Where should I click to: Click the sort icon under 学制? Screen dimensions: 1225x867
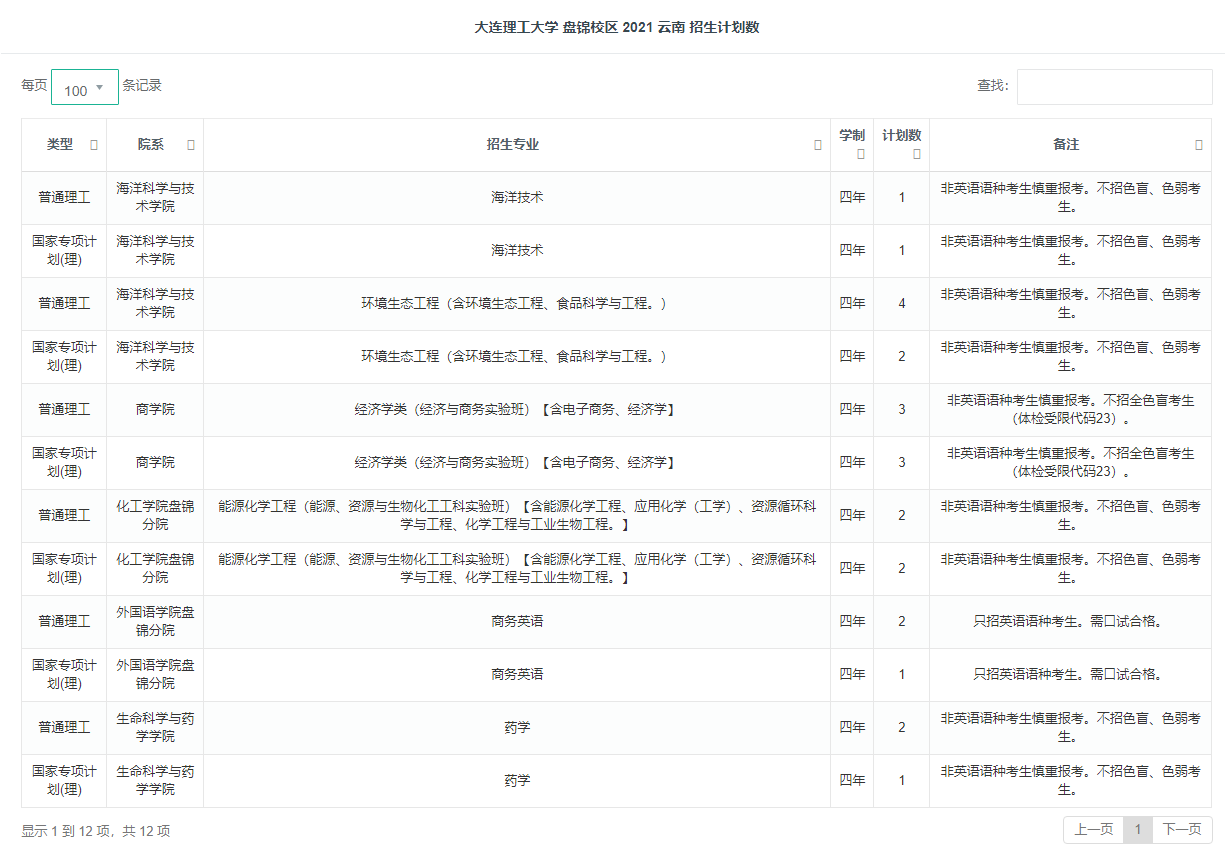(861, 154)
